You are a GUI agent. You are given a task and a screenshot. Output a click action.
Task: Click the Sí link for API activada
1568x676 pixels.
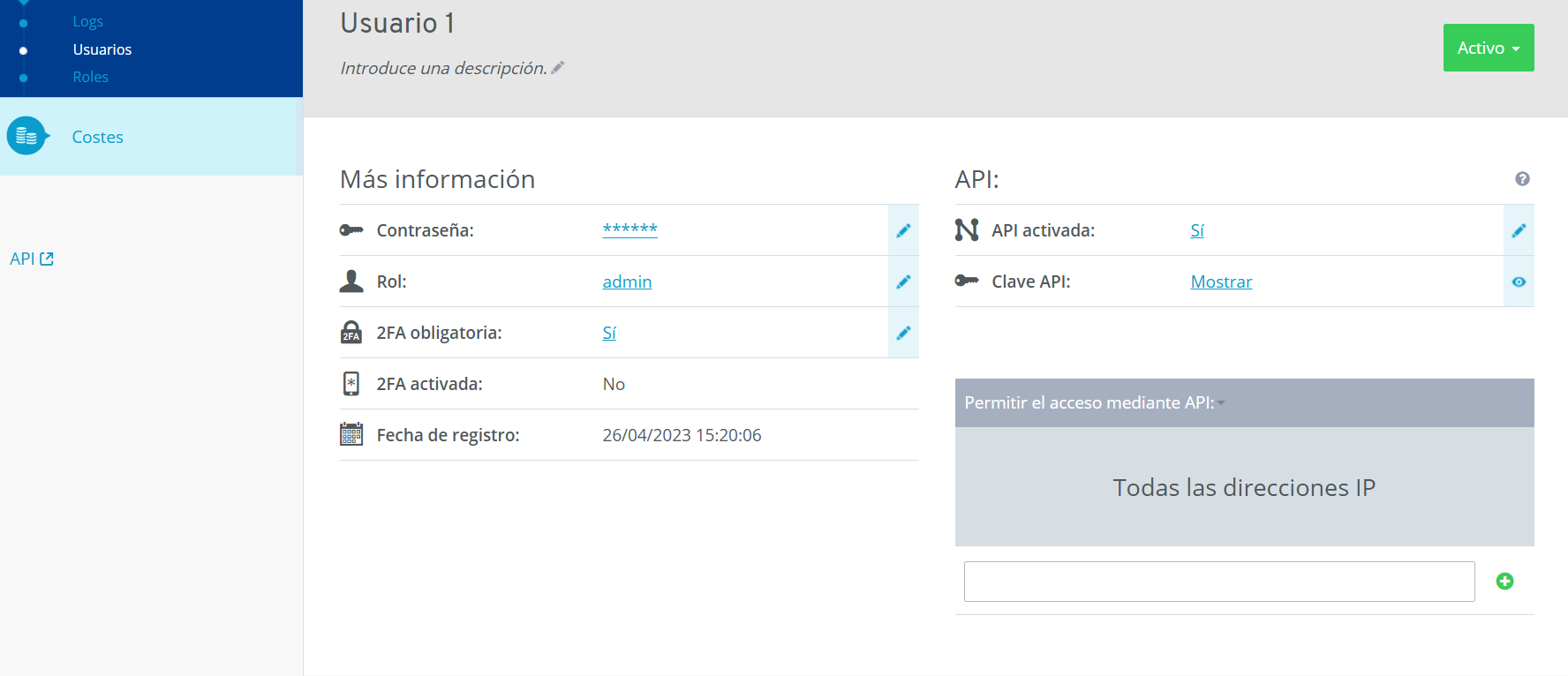tap(1197, 230)
